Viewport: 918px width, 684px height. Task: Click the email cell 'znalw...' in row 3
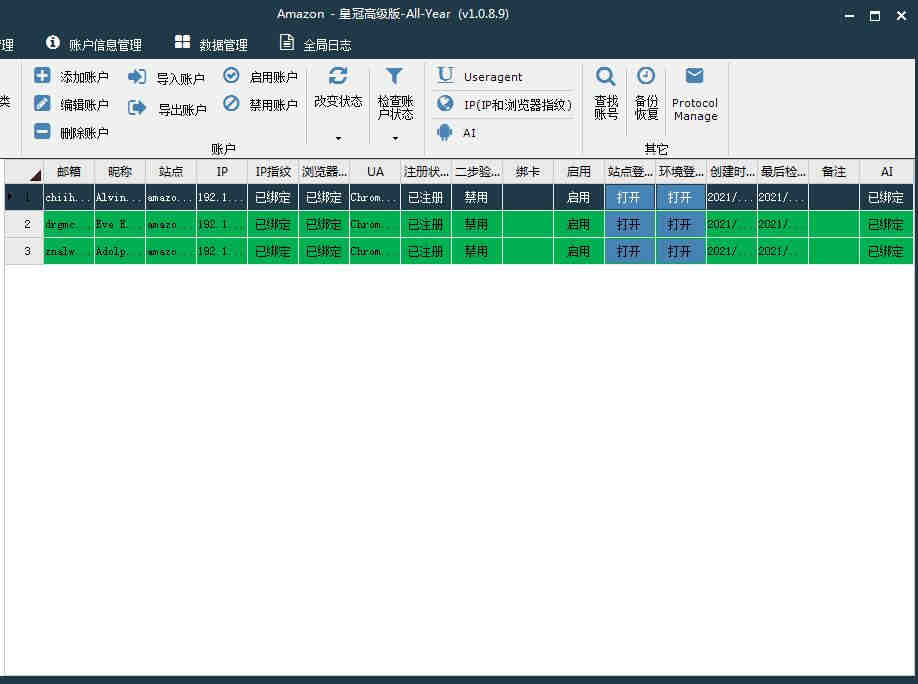click(68, 251)
